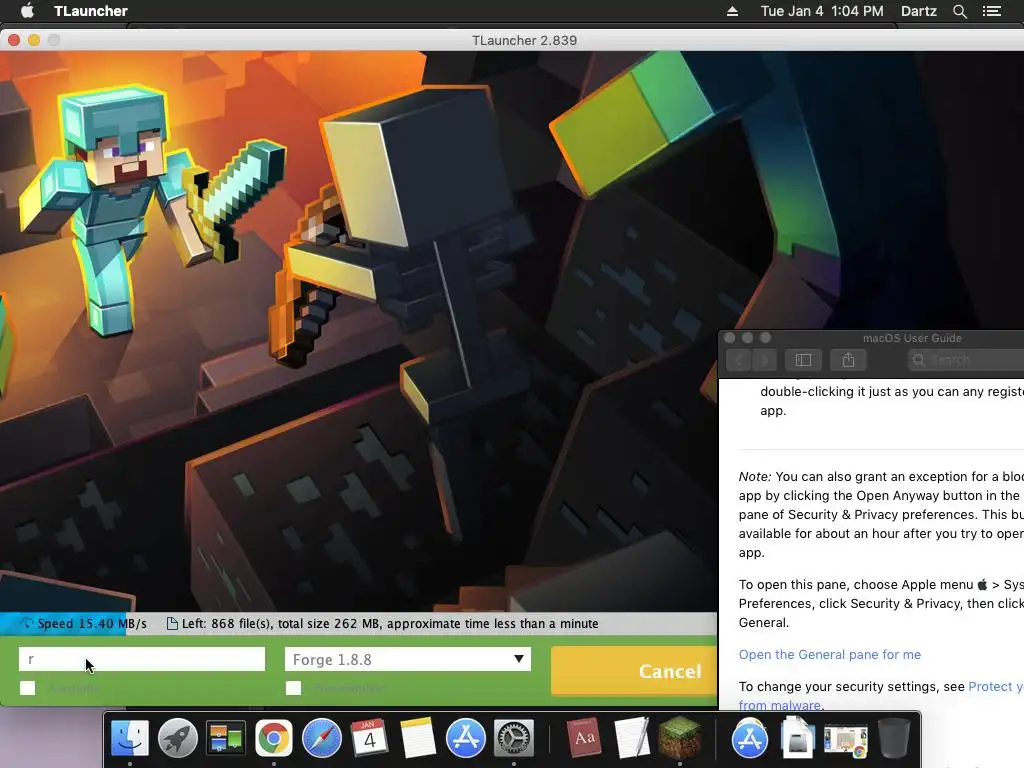Image resolution: width=1024 pixels, height=768 pixels.
Task: Expand the Forge 1.8.8 version dropdown
Action: click(x=408, y=659)
